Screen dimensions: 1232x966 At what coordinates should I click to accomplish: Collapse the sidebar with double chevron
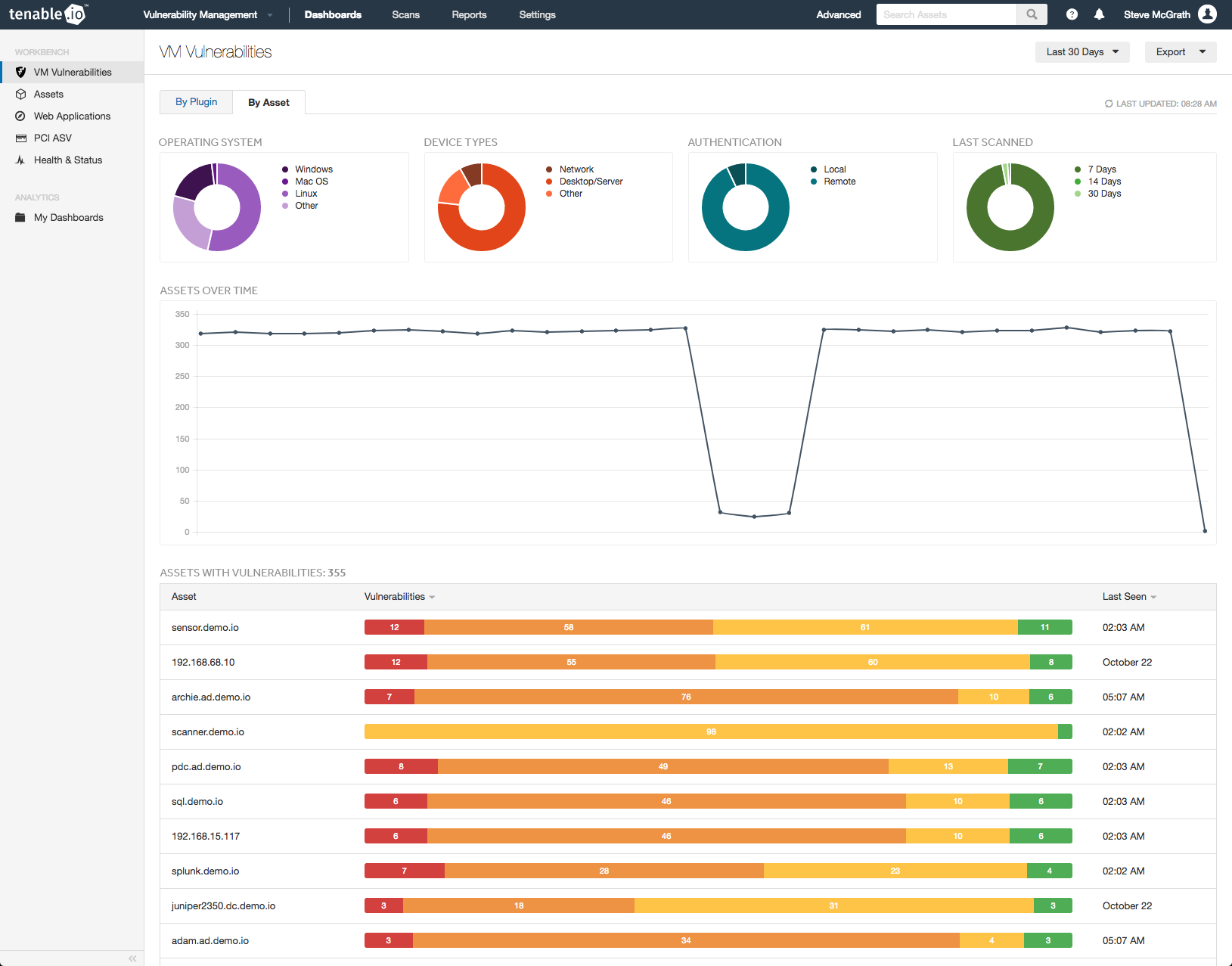click(132, 958)
